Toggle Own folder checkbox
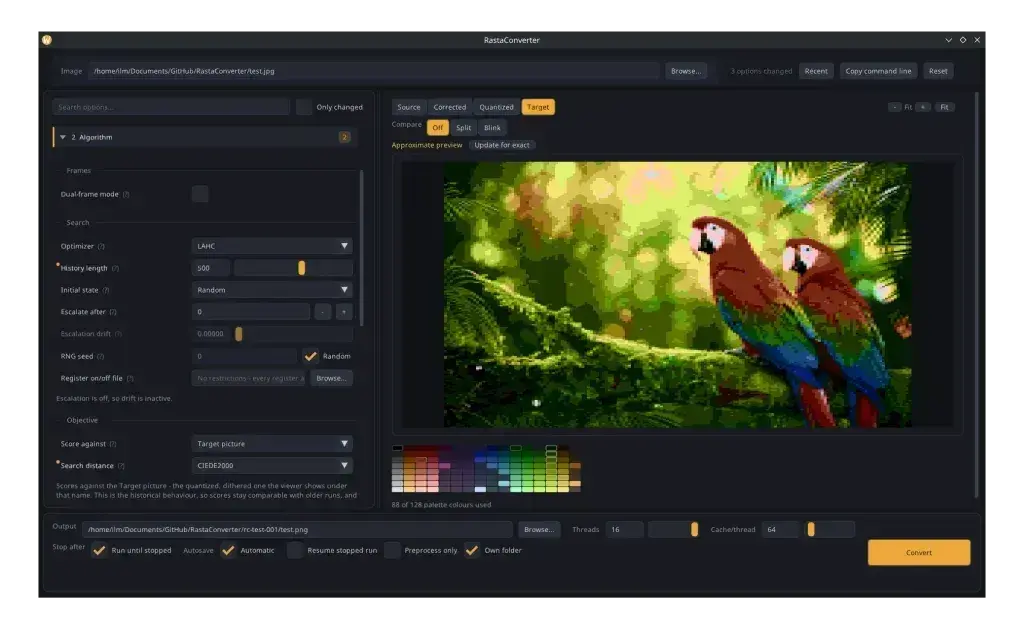This screenshot has height=643, width=1024. pos(472,550)
